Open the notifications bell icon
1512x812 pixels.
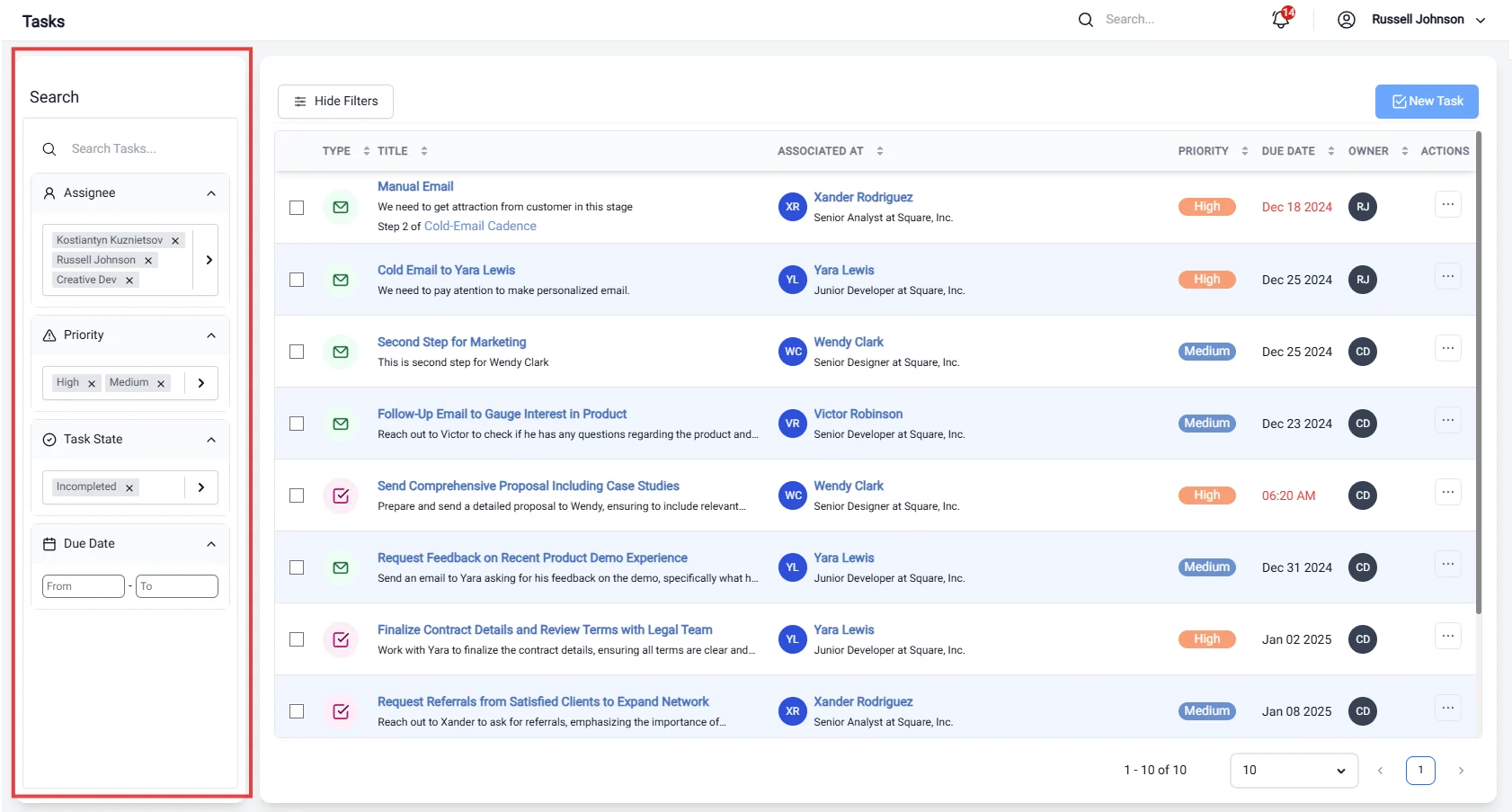(x=1281, y=20)
